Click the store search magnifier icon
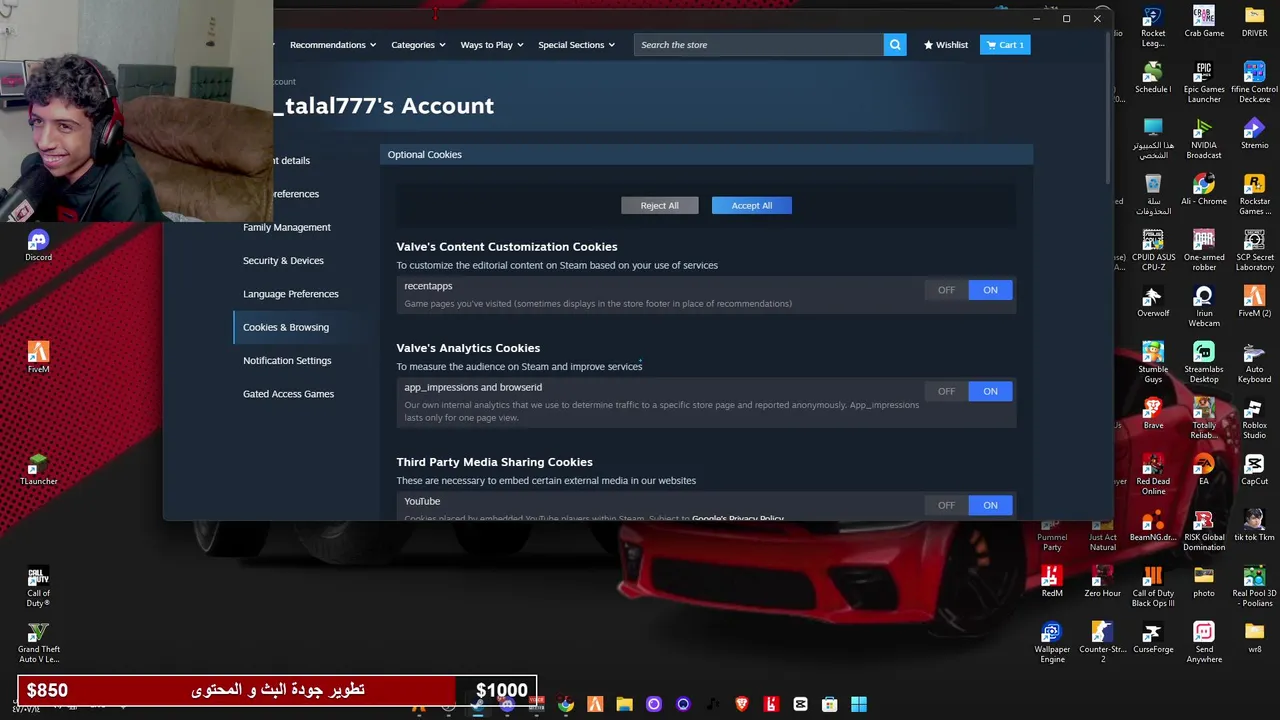 [x=895, y=44]
